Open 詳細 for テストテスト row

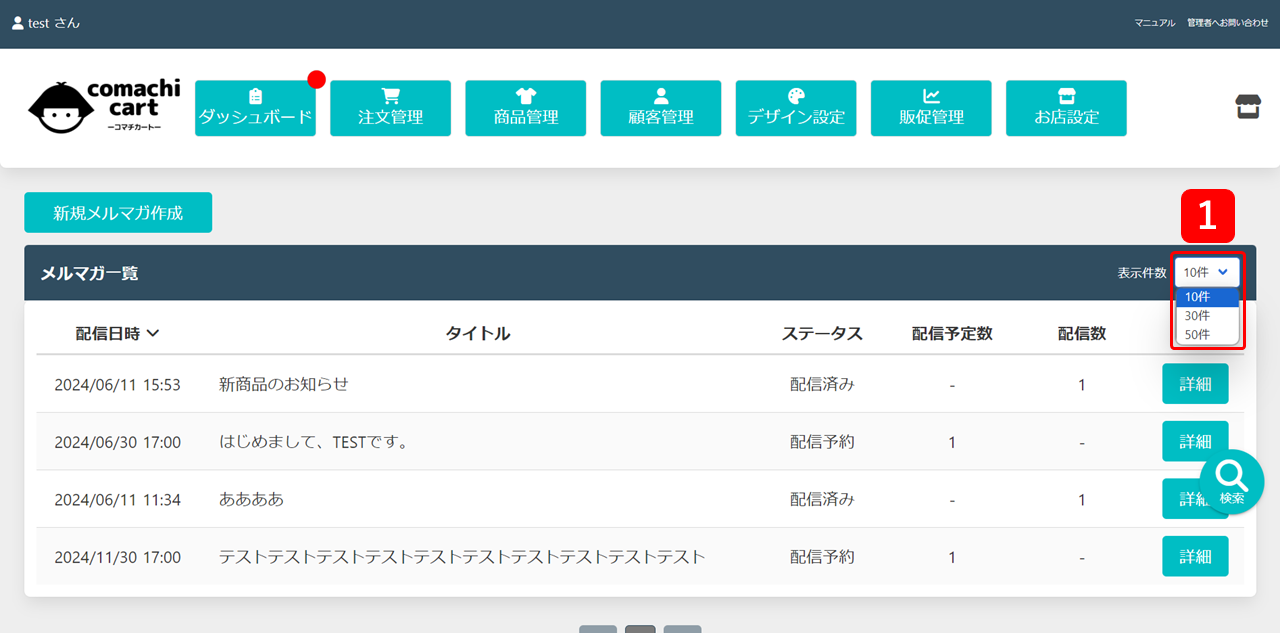pyautogui.click(x=1195, y=557)
